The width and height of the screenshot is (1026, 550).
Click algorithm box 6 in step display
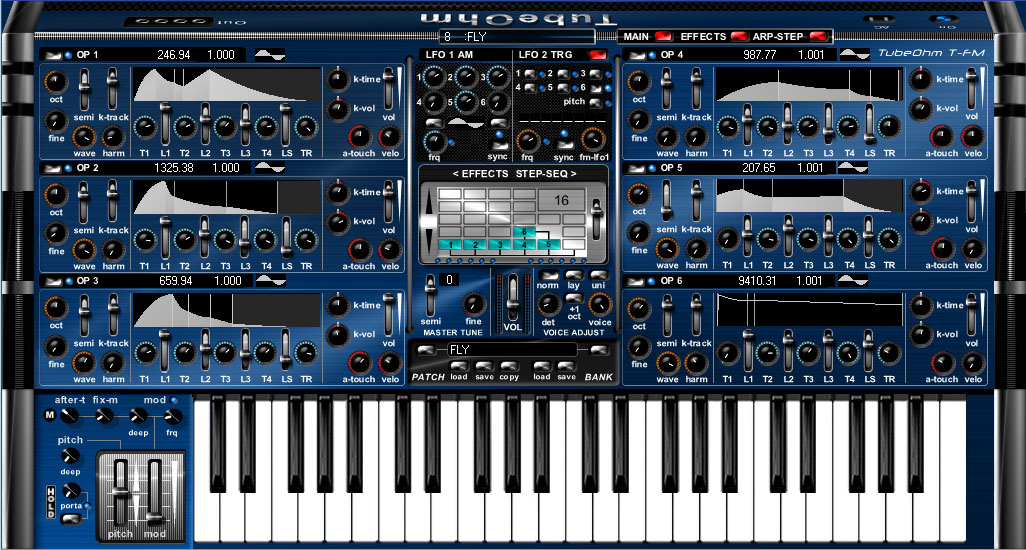[524, 232]
